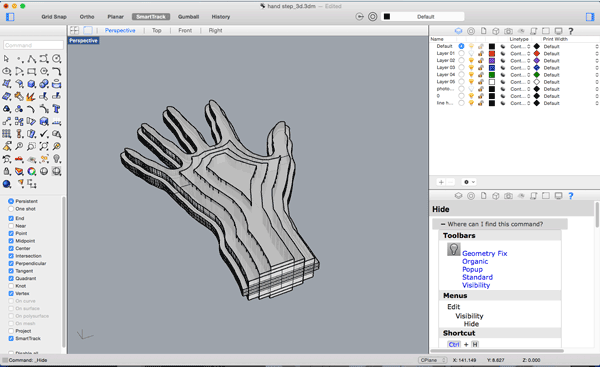Screen dimensions: 600x367
Task: Pick the Polygon tool
Action: click(x=44, y=71)
